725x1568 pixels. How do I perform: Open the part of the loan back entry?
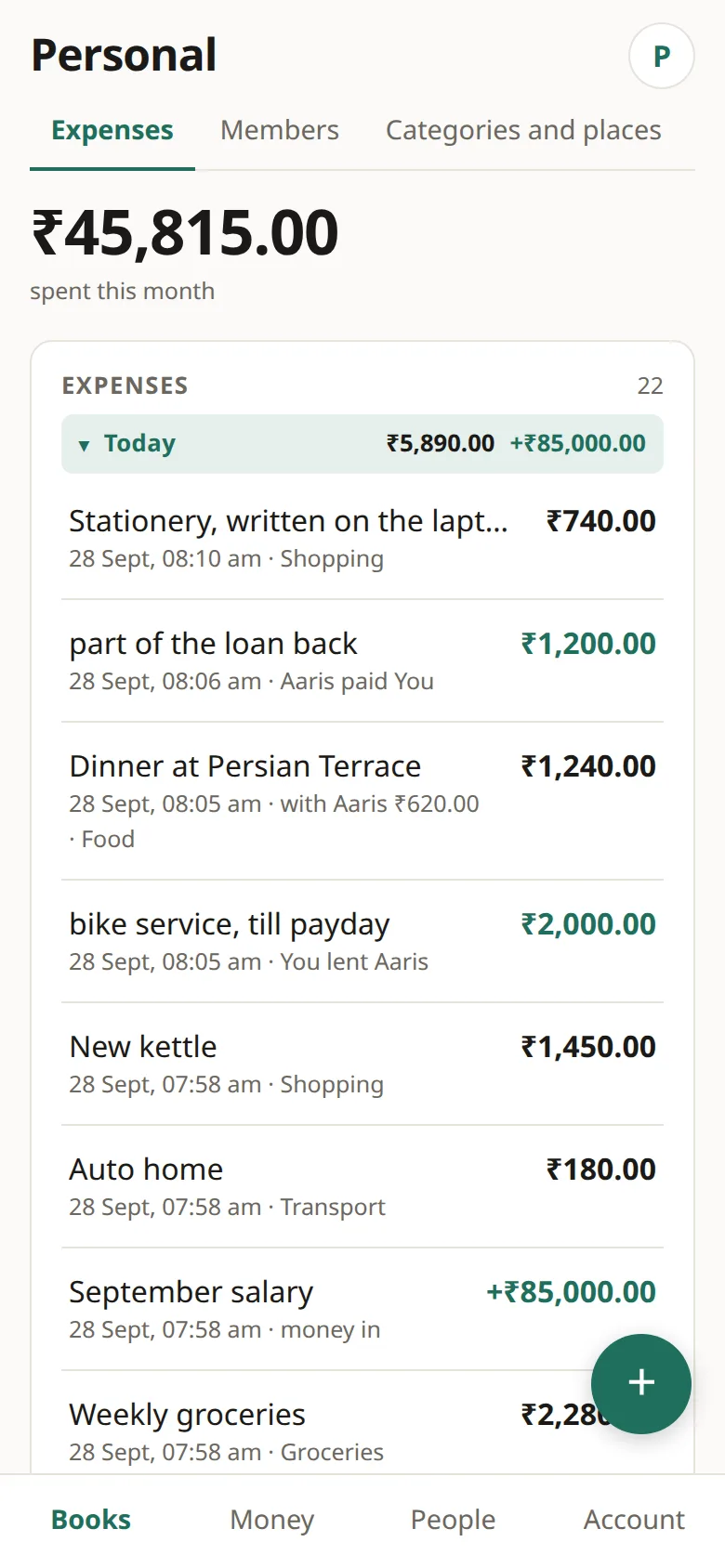click(x=362, y=660)
